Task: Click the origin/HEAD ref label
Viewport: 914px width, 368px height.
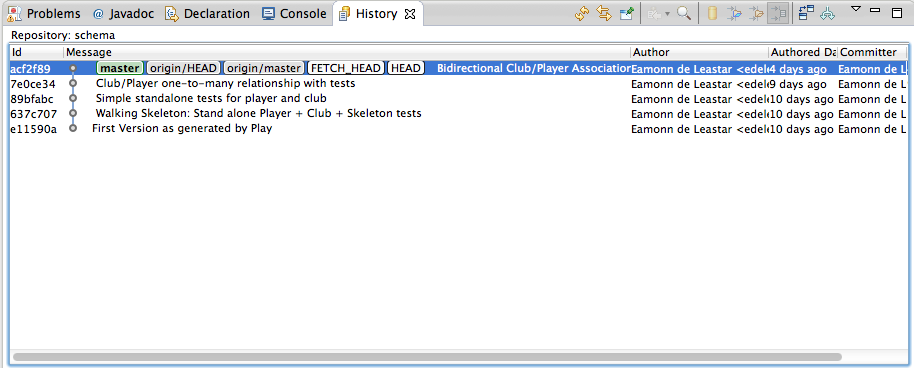Action: click(184, 68)
